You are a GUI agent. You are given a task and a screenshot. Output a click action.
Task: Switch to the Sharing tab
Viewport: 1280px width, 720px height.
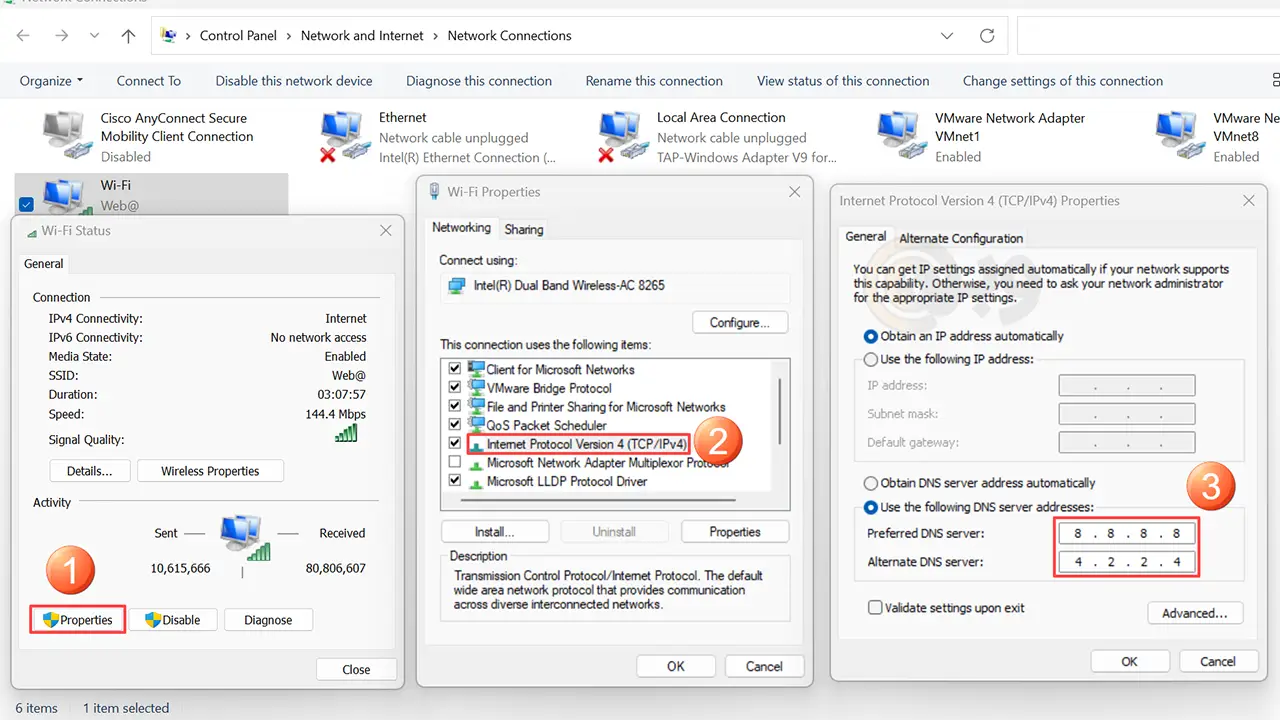click(524, 229)
